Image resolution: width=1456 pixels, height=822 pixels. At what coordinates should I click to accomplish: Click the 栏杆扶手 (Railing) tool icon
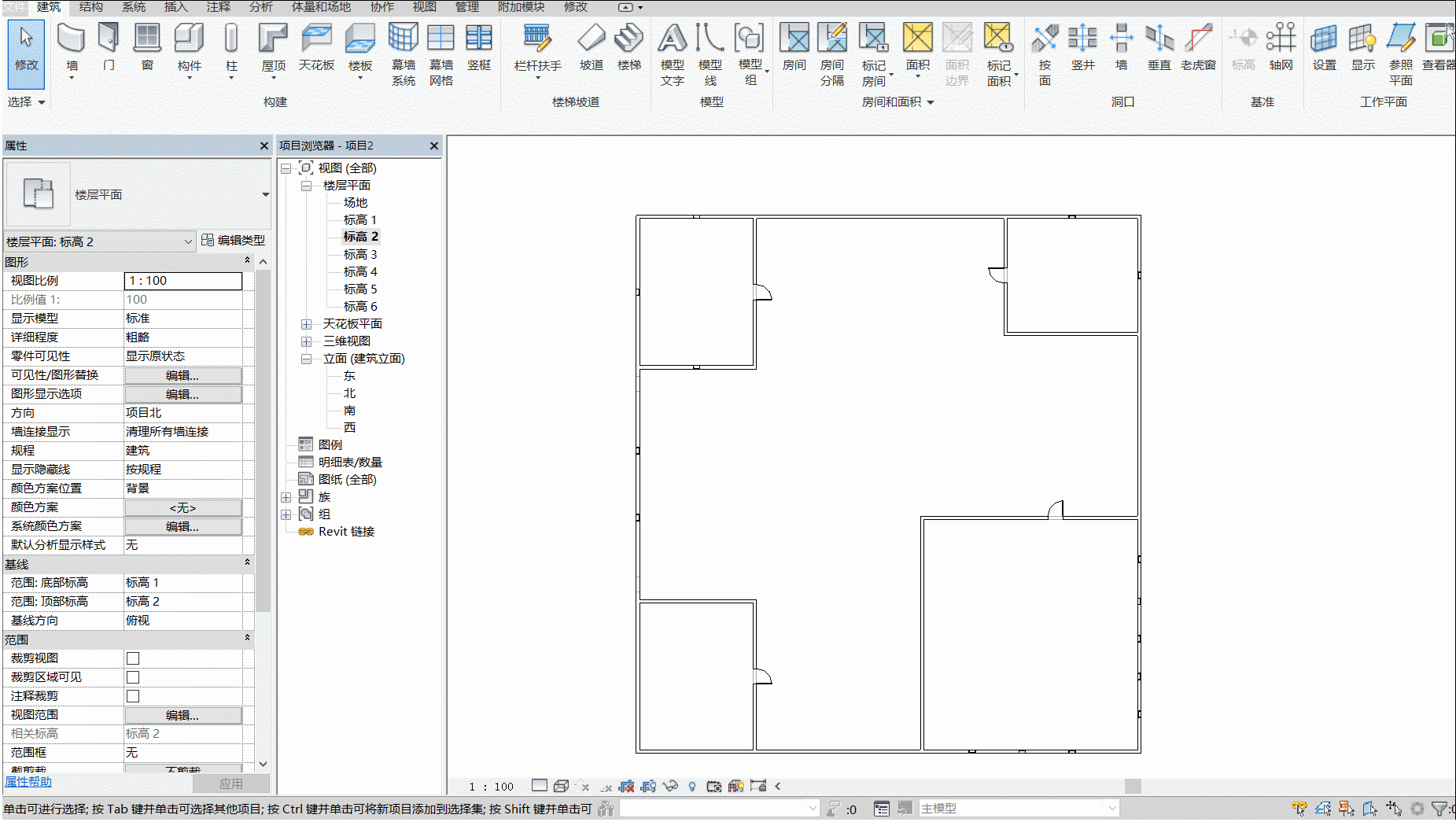[537, 38]
